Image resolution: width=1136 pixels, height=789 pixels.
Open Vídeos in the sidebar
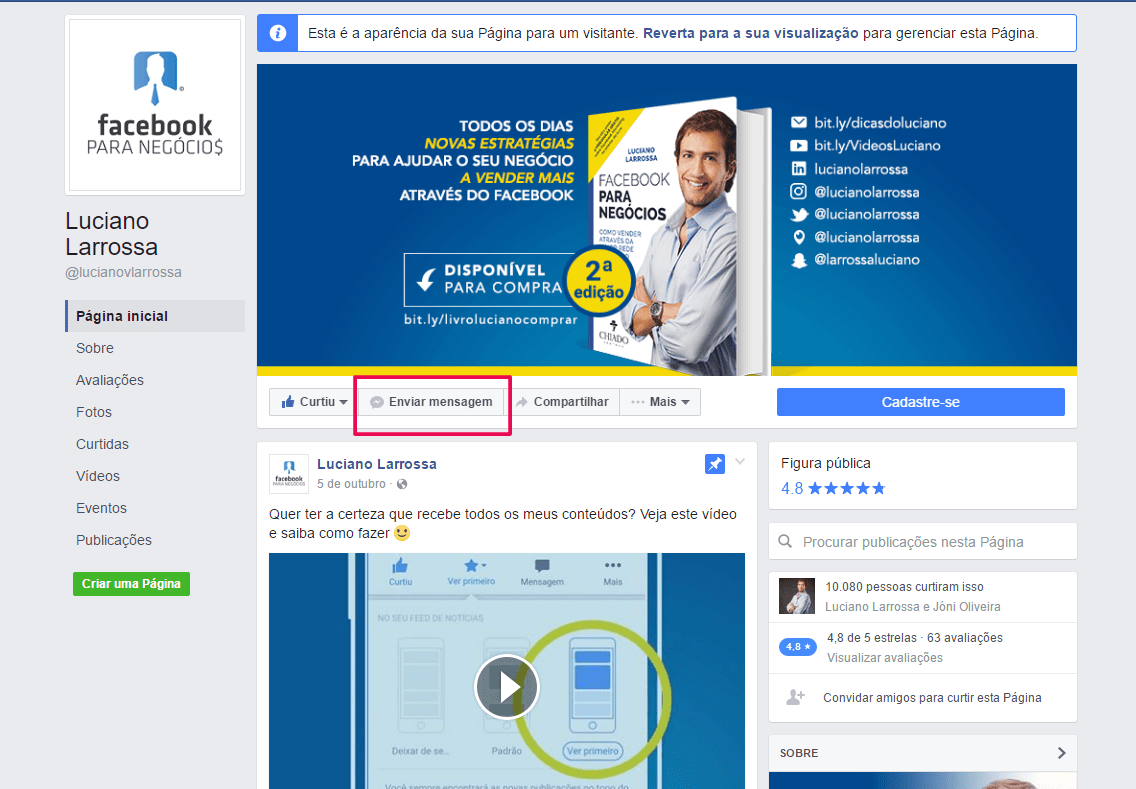tap(98, 476)
